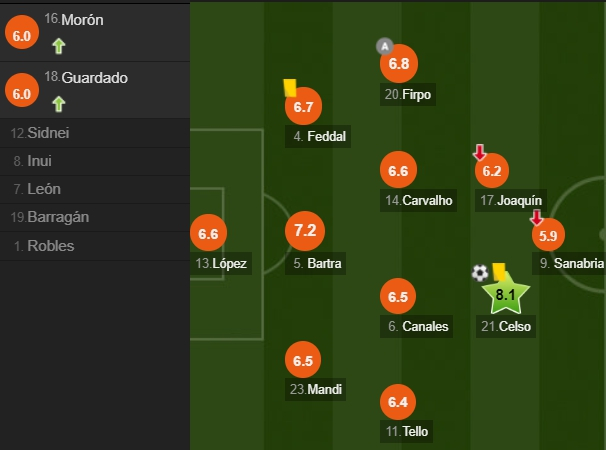Click Bartra's 7.2 rating circle
The height and width of the screenshot is (450, 606).
(x=306, y=231)
